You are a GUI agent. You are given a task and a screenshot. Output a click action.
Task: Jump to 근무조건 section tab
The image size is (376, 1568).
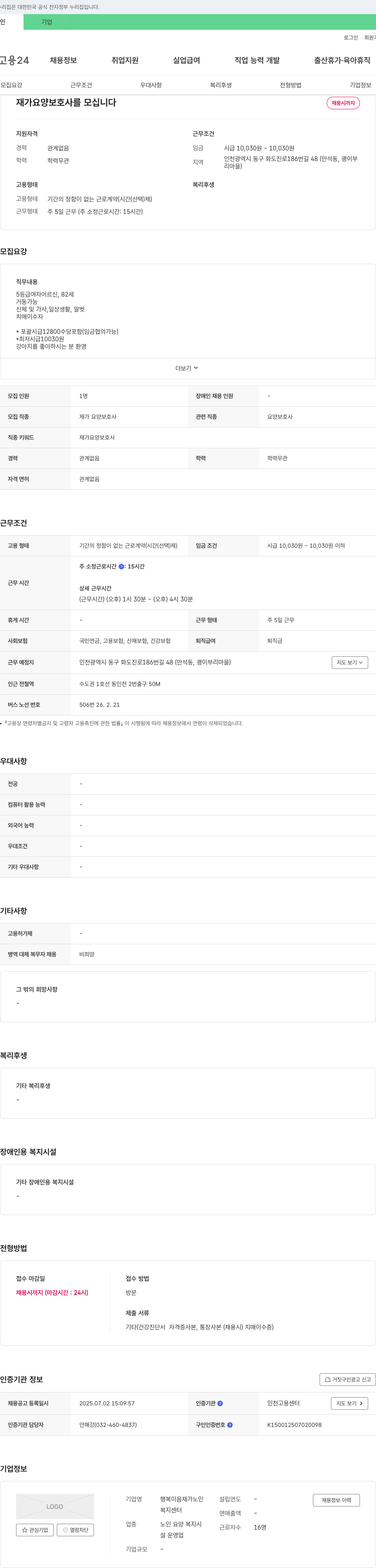click(81, 85)
